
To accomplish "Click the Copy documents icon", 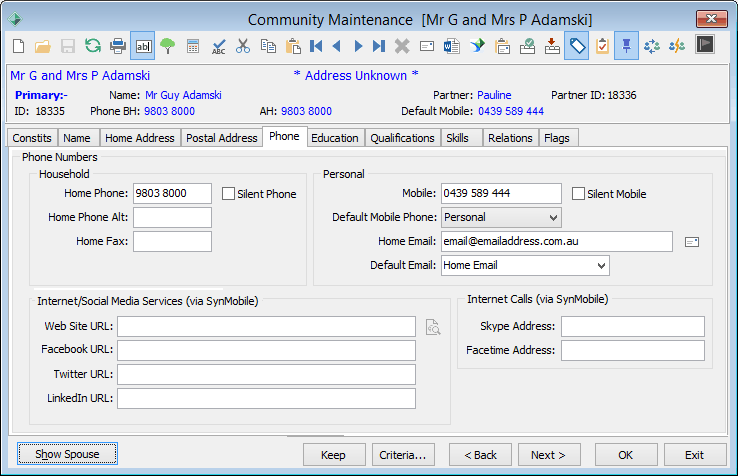I will coord(268,46).
